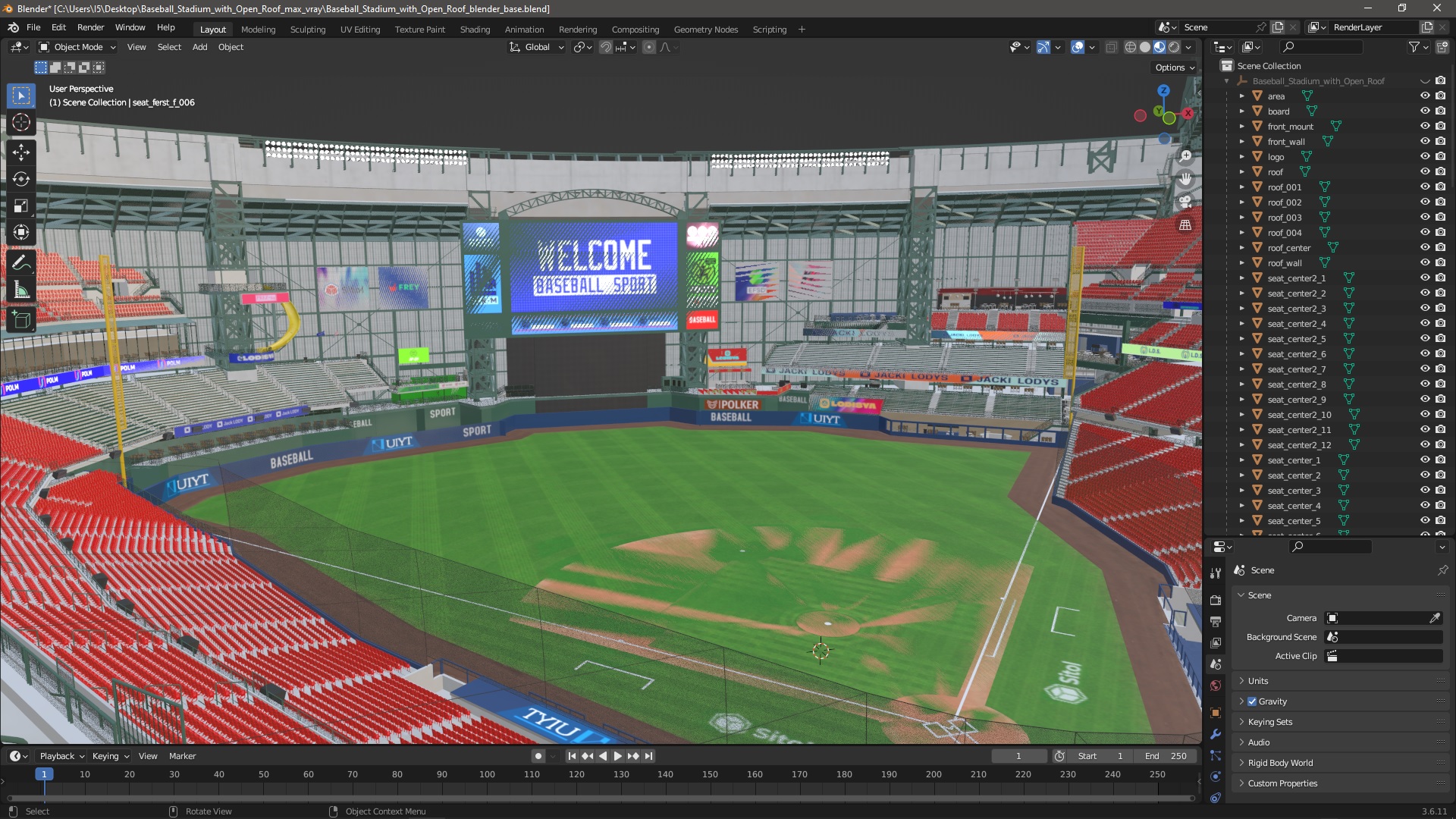Toggle snapping magnet icon

click(x=606, y=47)
